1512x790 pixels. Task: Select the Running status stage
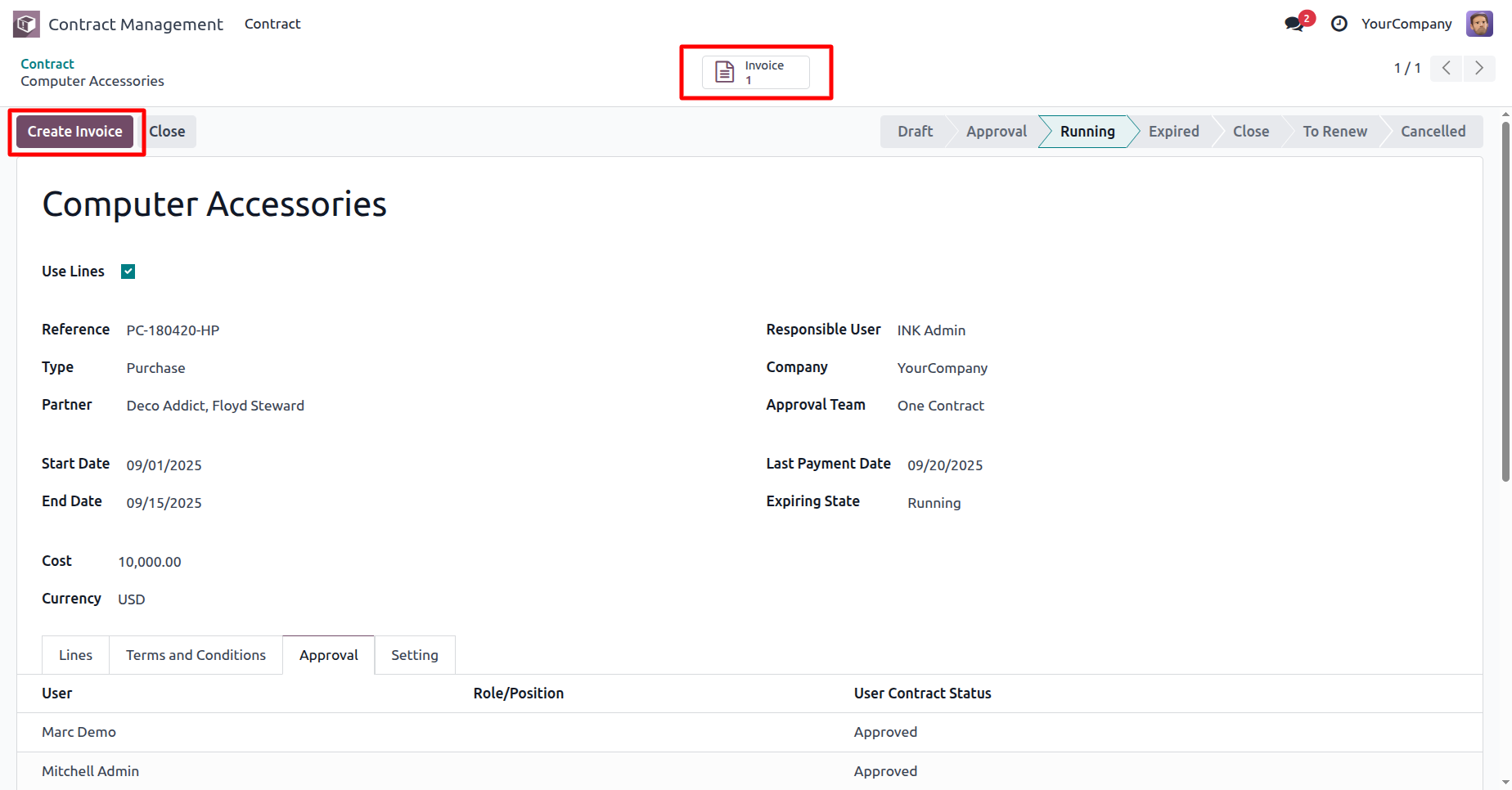(x=1087, y=132)
